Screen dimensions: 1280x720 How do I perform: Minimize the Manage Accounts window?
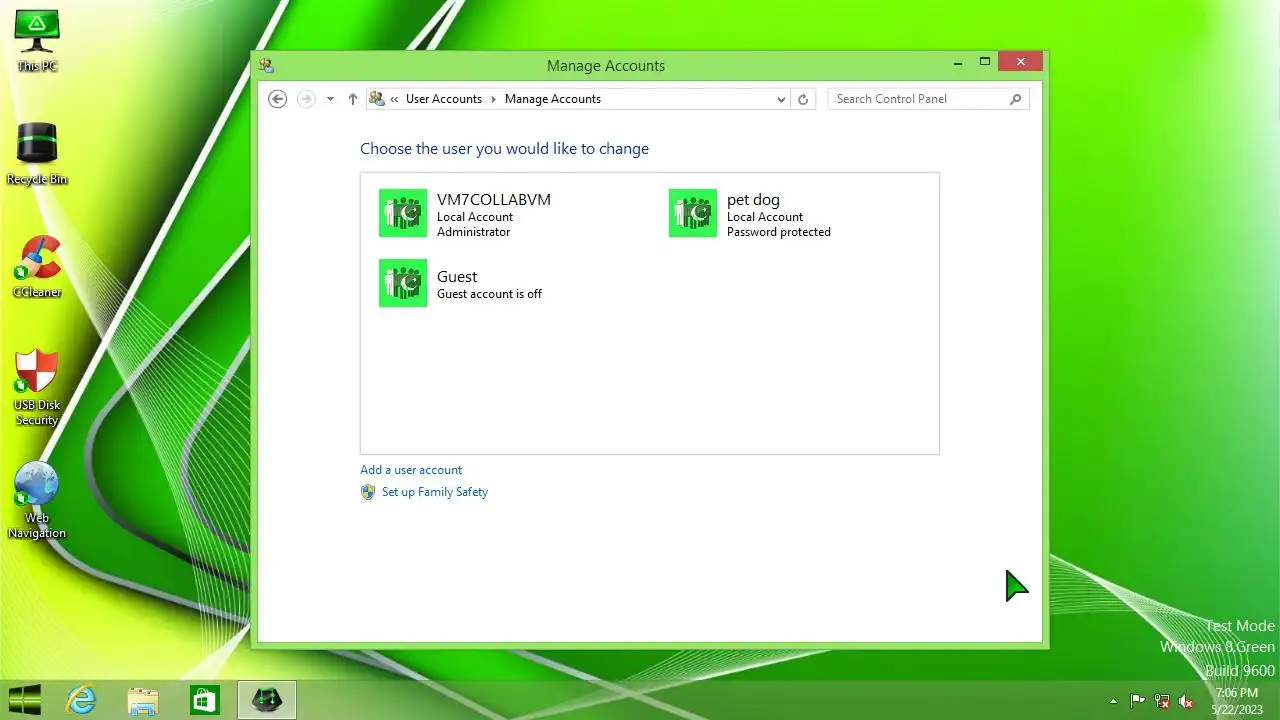click(958, 62)
